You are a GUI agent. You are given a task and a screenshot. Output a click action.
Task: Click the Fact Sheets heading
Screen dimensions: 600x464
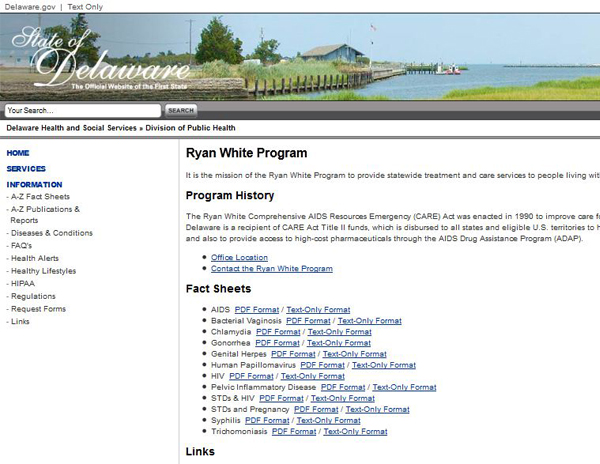click(x=218, y=288)
